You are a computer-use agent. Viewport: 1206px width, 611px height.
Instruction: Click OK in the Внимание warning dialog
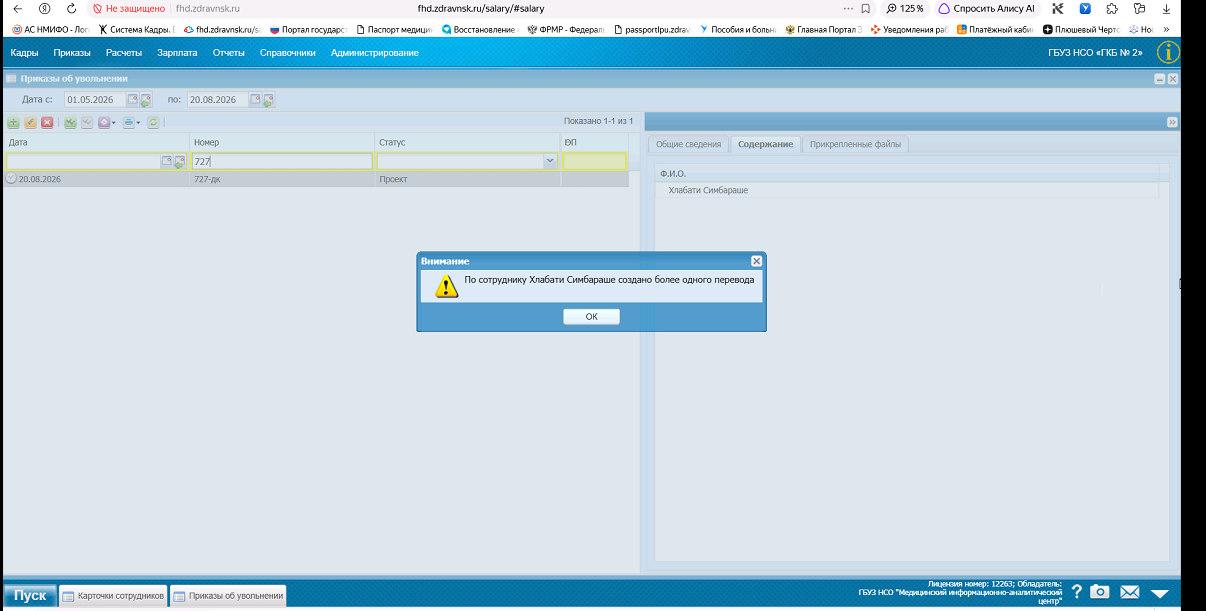pyautogui.click(x=591, y=317)
